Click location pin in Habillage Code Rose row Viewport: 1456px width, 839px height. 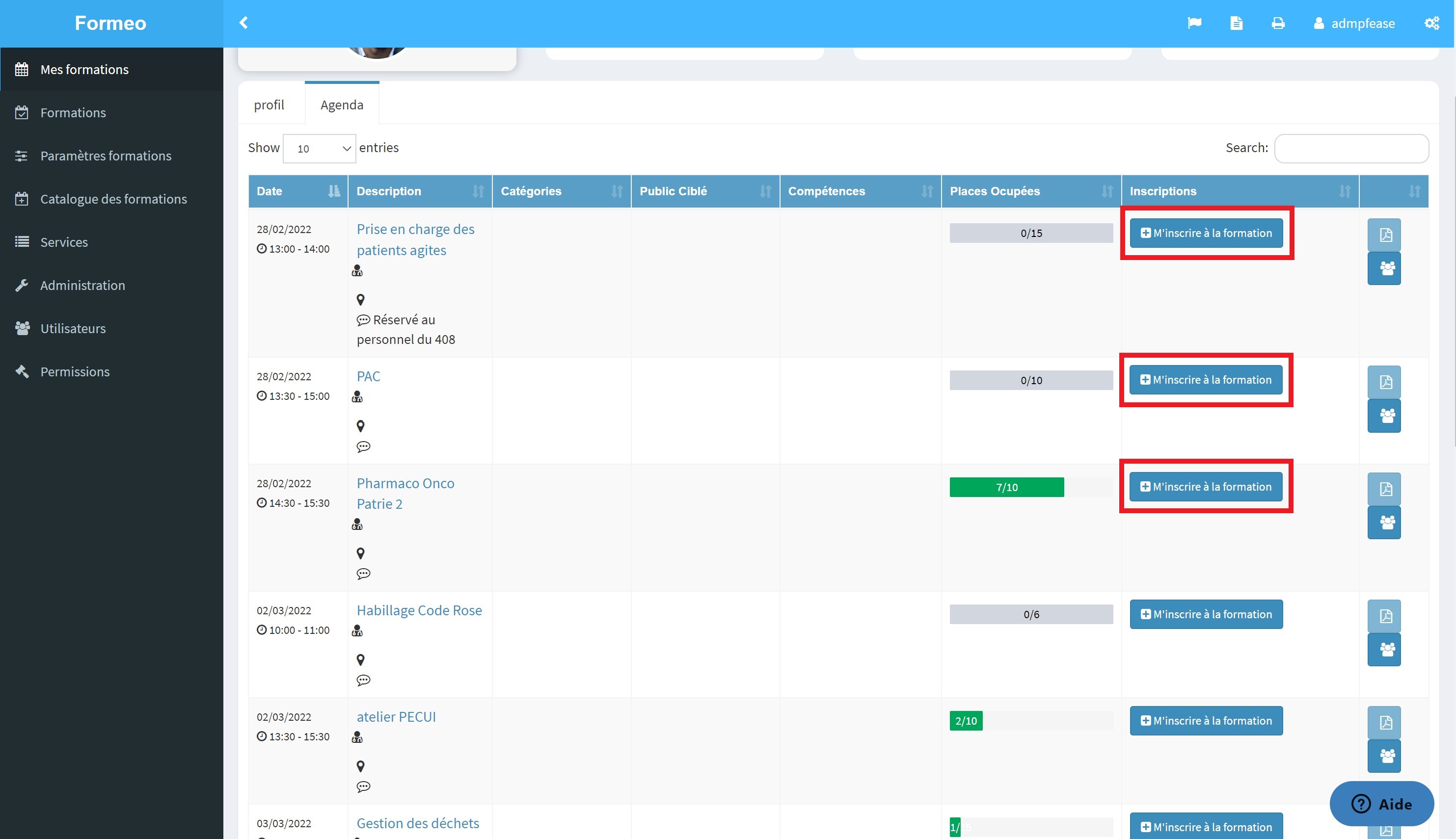click(x=360, y=660)
